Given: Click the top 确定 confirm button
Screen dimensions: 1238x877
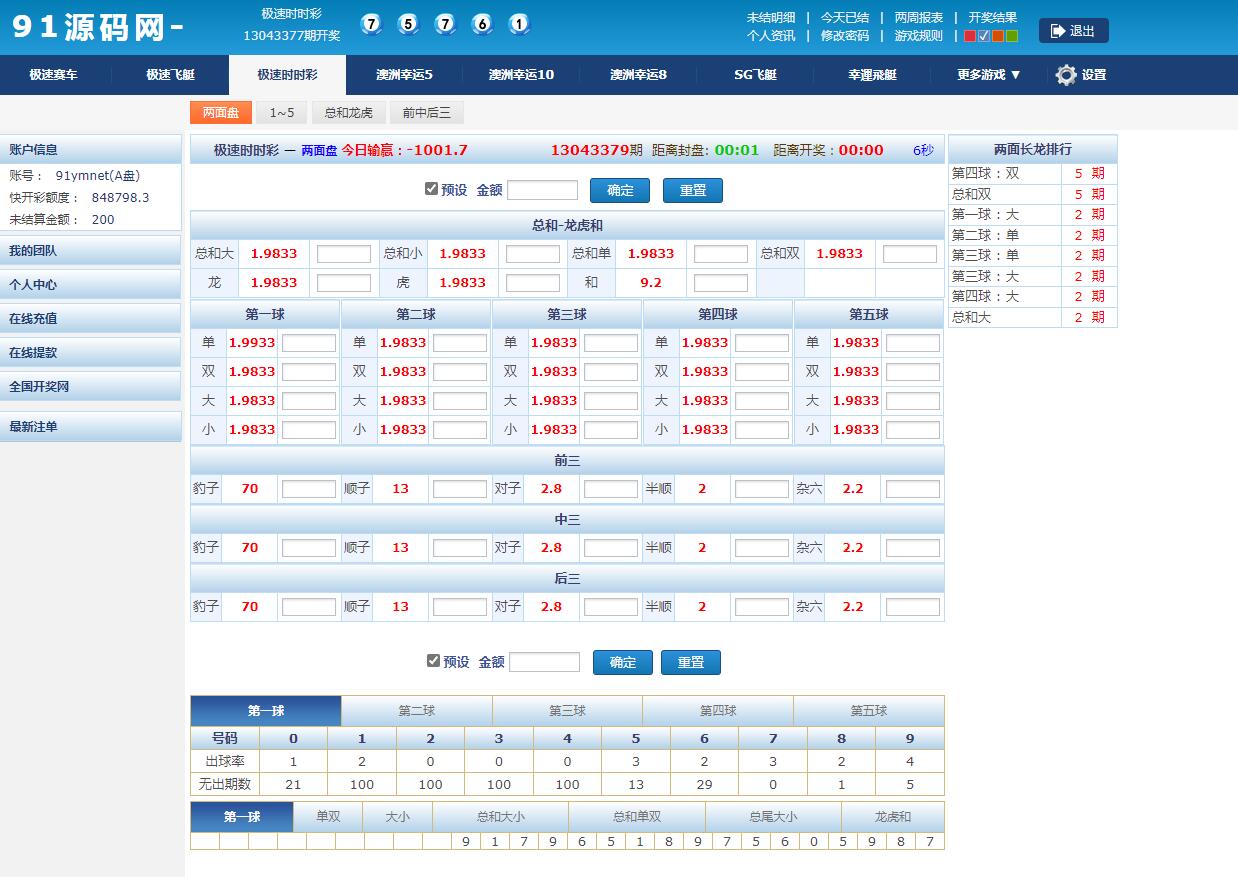Looking at the screenshot, I should coord(620,190).
